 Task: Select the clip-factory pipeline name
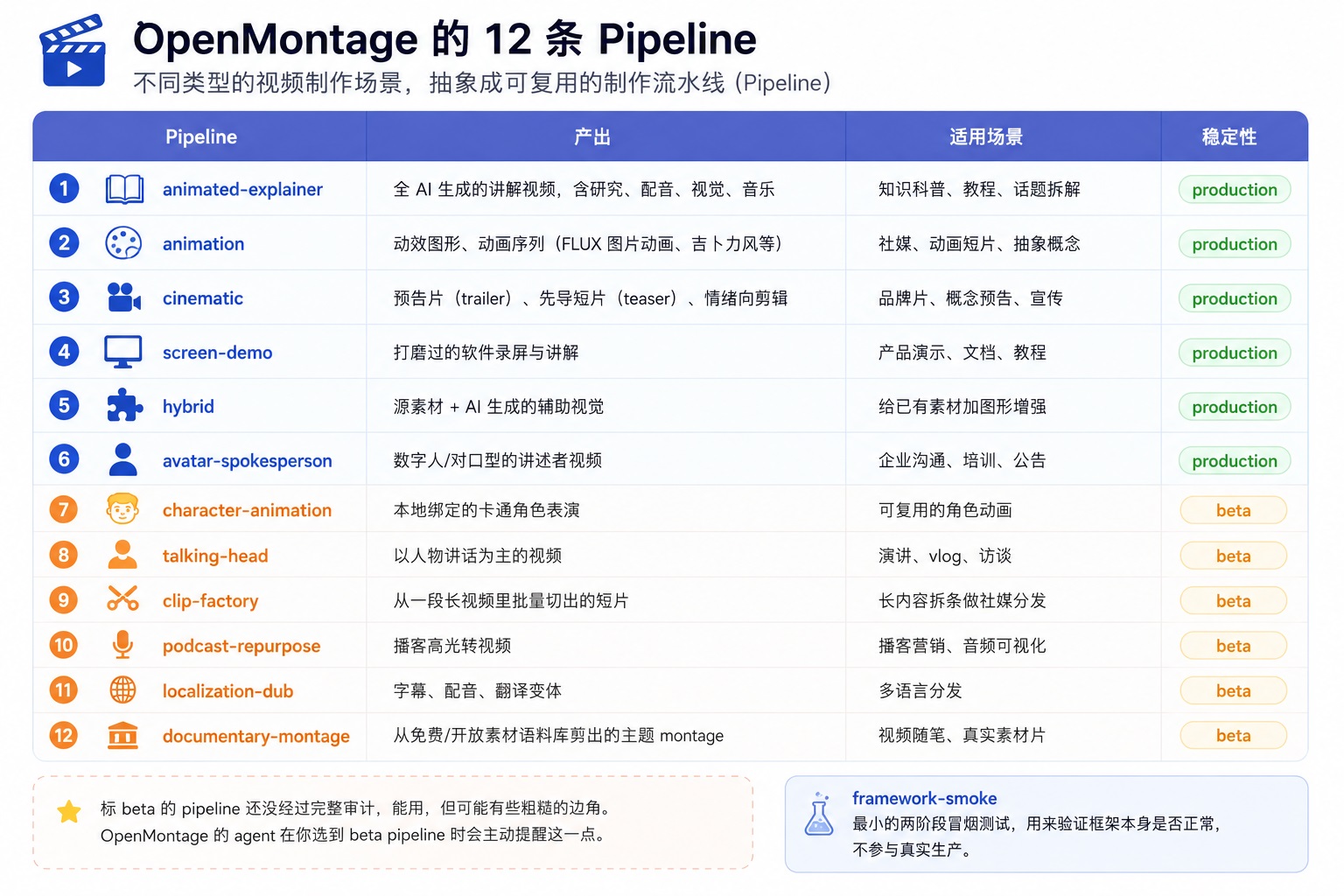(x=210, y=600)
